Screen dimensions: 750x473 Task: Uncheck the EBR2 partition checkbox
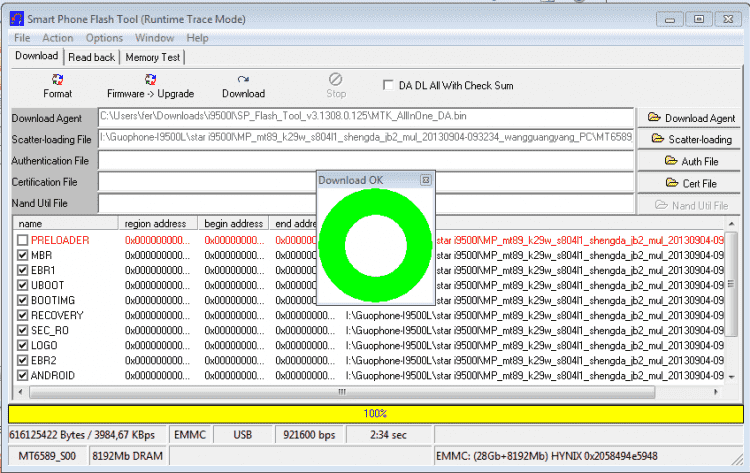tap(22, 360)
